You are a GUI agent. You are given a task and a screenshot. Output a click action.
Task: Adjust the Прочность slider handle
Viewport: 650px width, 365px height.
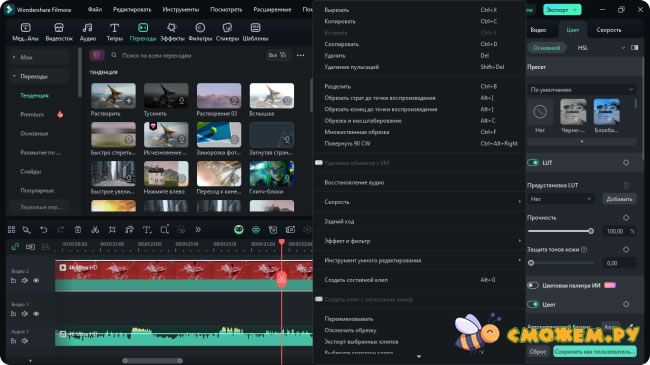(x=591, y=231)
